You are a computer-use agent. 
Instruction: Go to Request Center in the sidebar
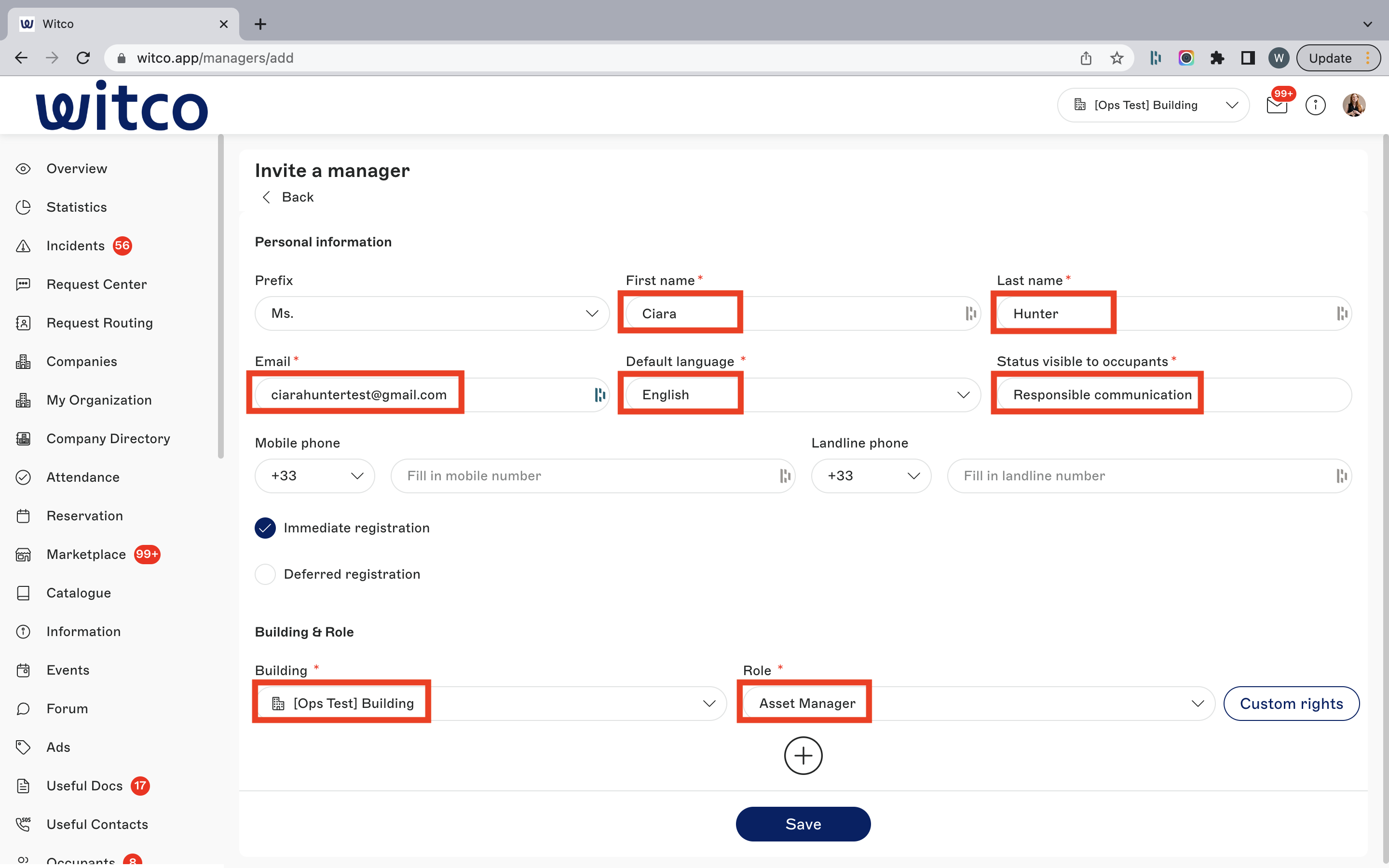coord(96,284)
